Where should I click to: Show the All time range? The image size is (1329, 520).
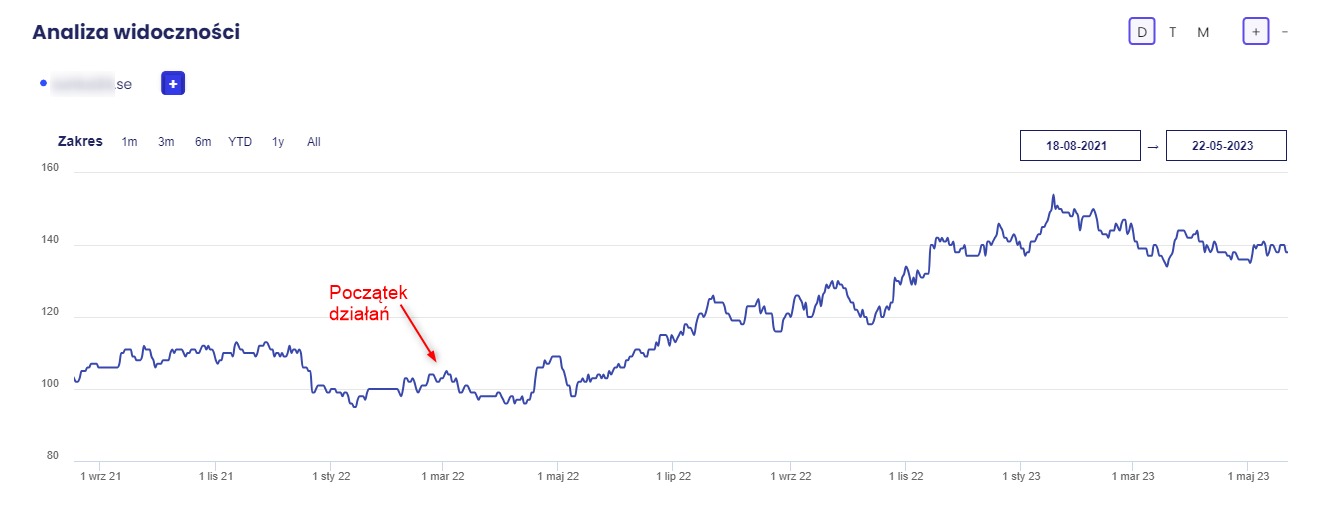314,142
